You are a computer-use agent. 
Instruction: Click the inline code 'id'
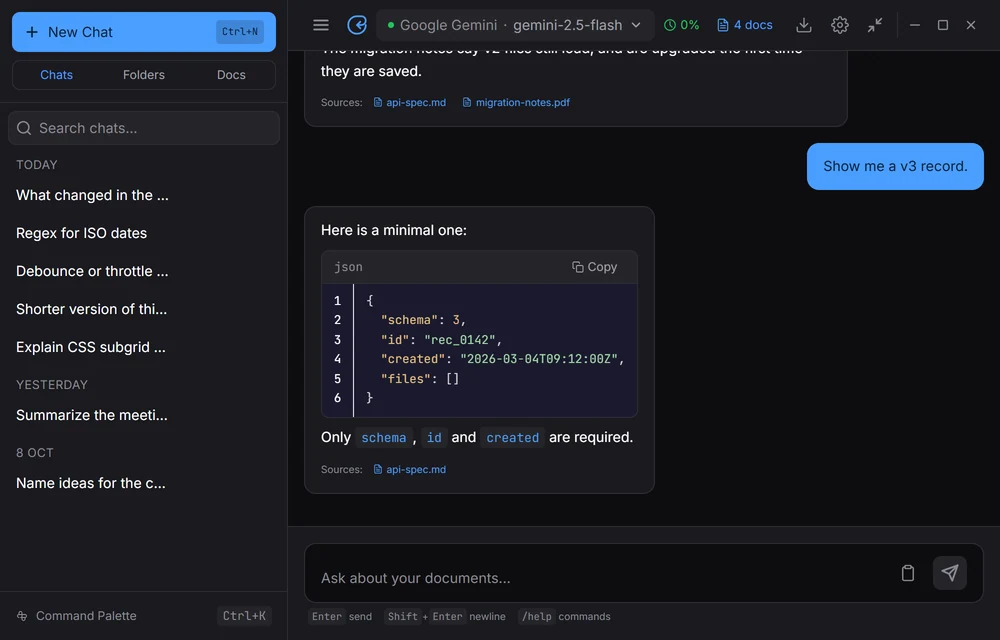(434, 438)
